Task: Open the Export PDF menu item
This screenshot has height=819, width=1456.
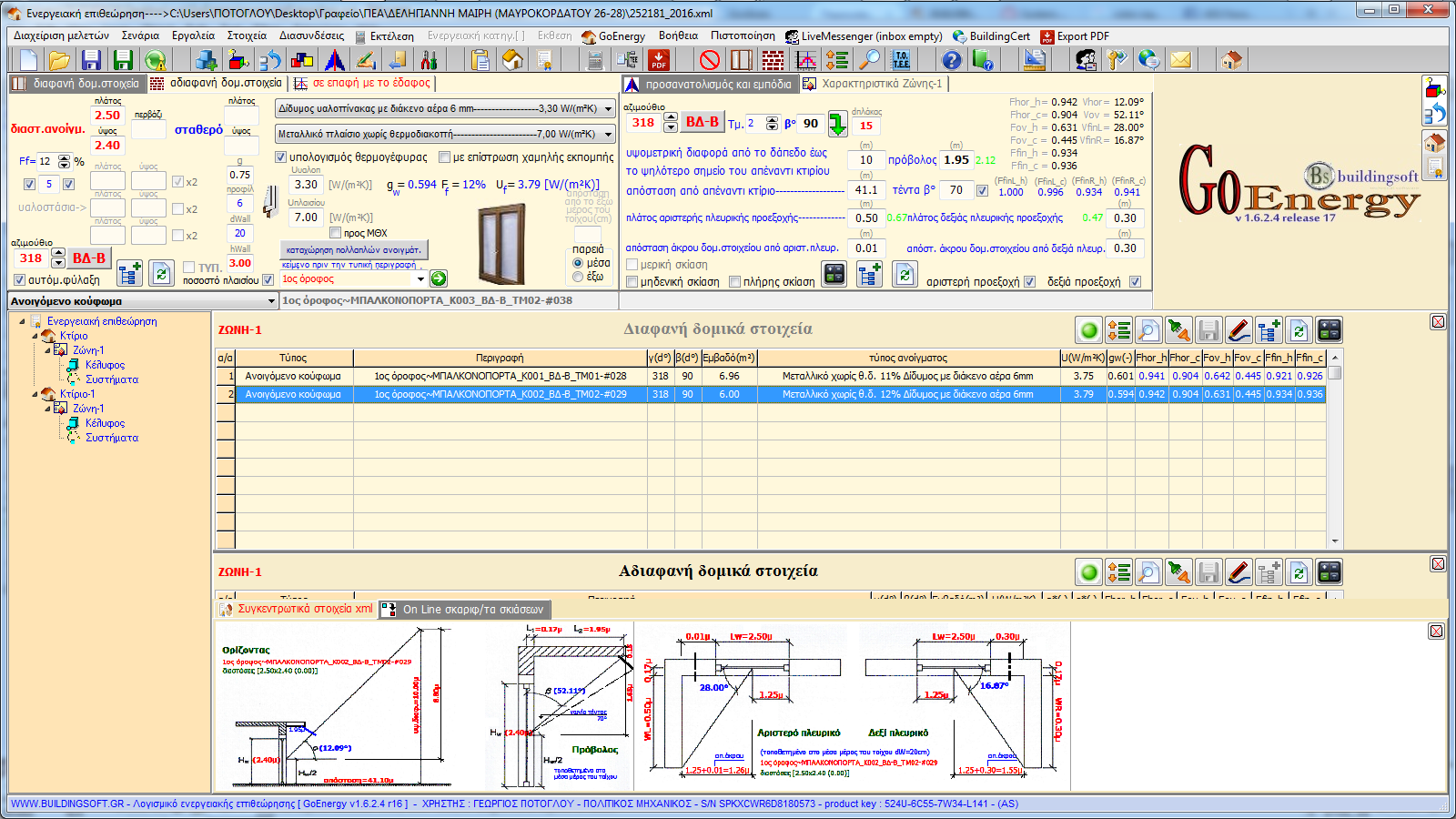Action: (x=1075, y=36)
